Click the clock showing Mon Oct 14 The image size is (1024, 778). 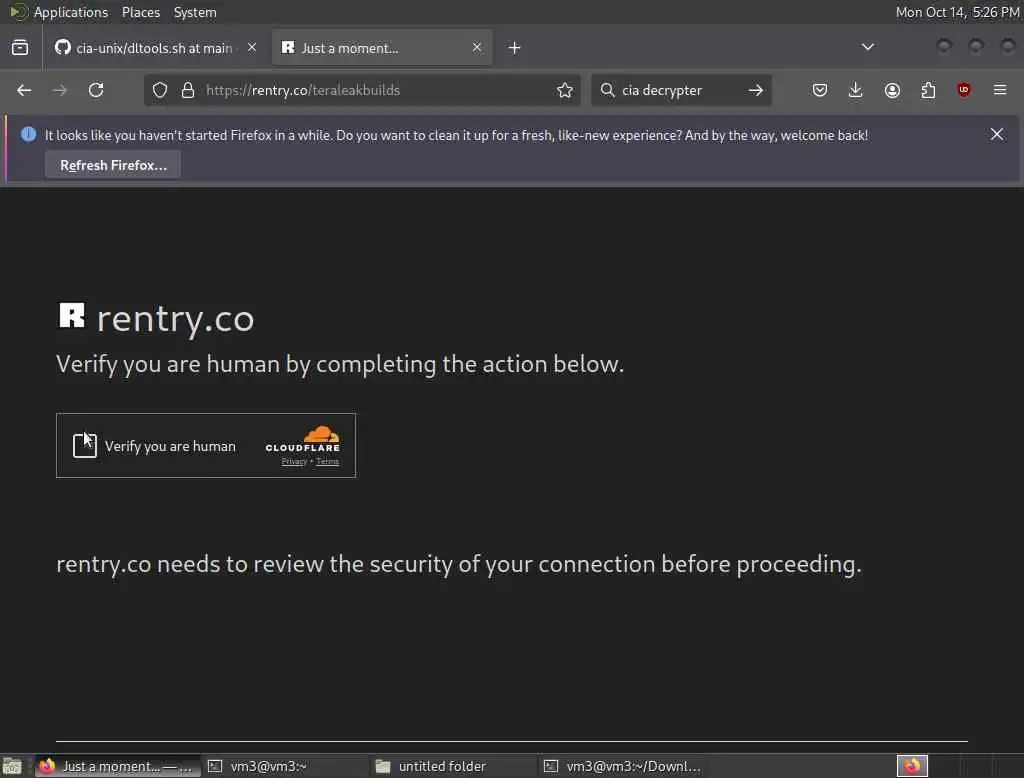tap(957, 12)
